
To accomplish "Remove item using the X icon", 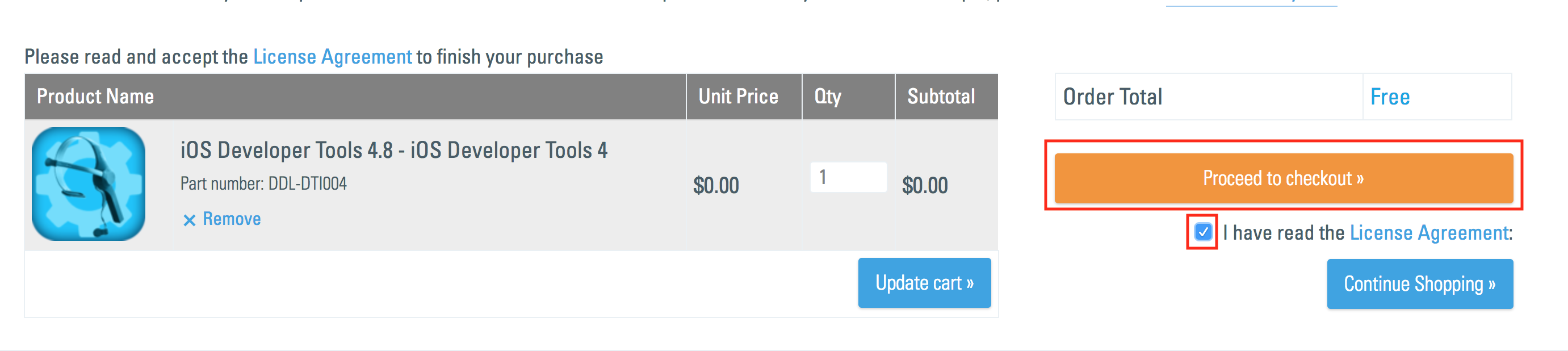I will click(x=189, y=220).
